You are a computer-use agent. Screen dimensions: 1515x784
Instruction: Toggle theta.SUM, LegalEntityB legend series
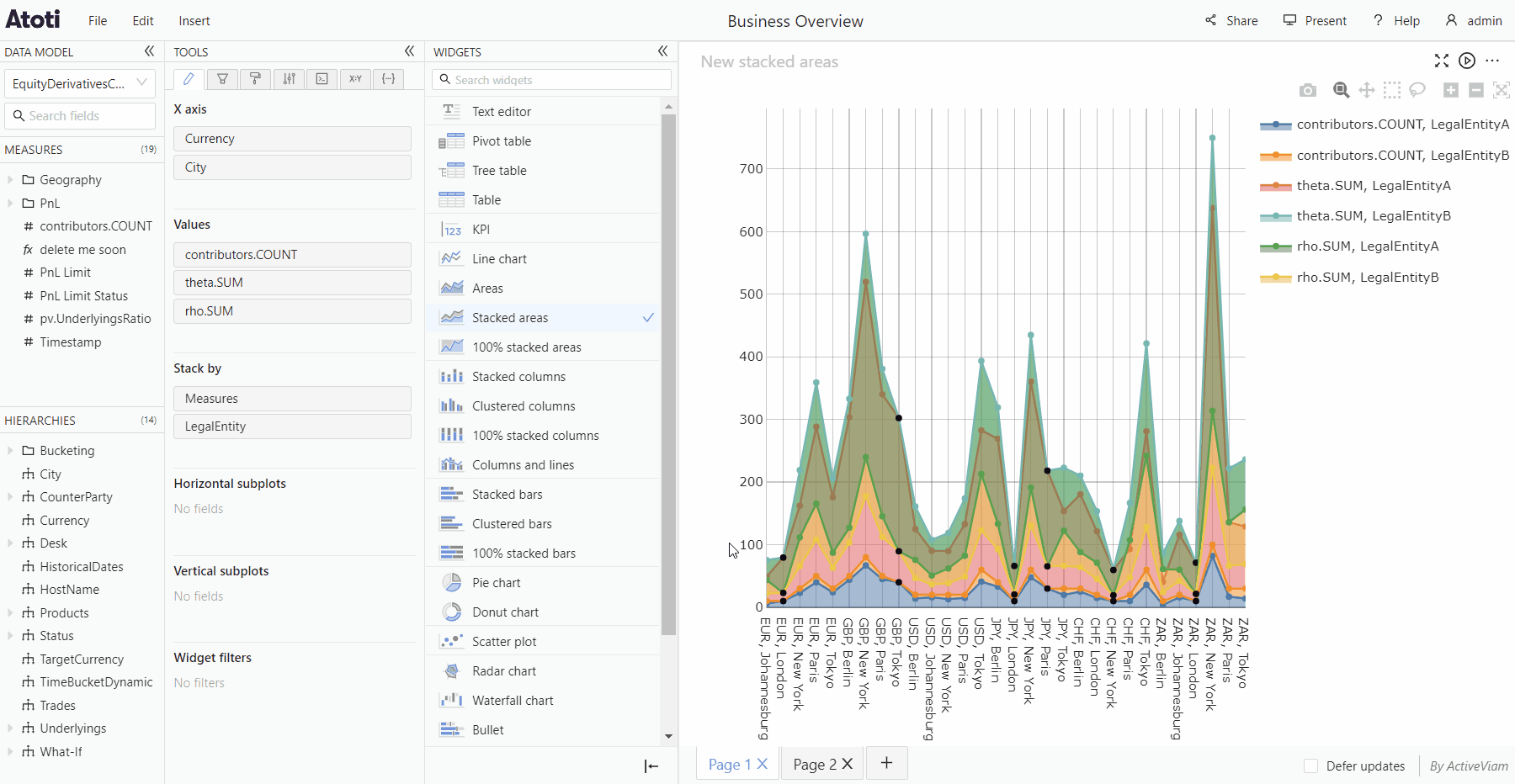coord(1355,216)
